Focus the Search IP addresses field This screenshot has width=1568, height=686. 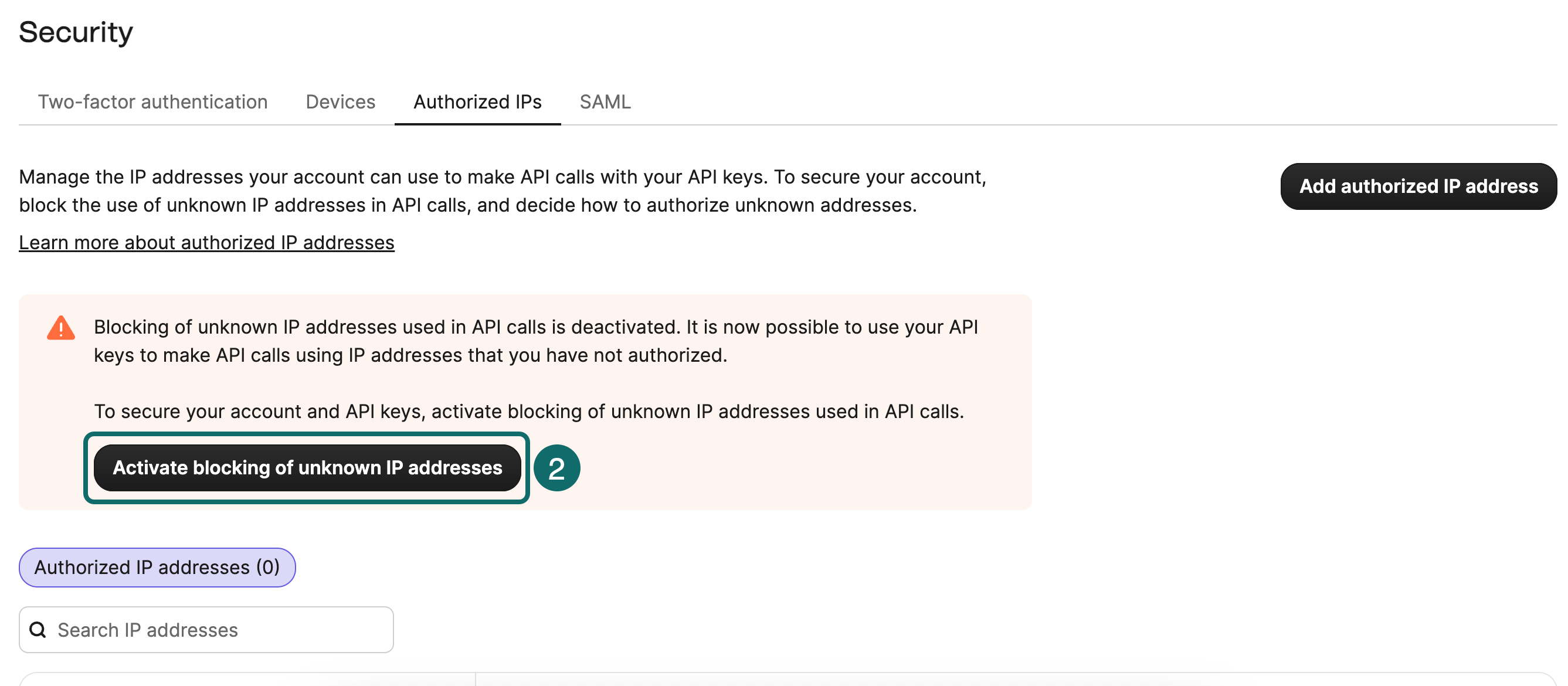[x=206, y=629]
